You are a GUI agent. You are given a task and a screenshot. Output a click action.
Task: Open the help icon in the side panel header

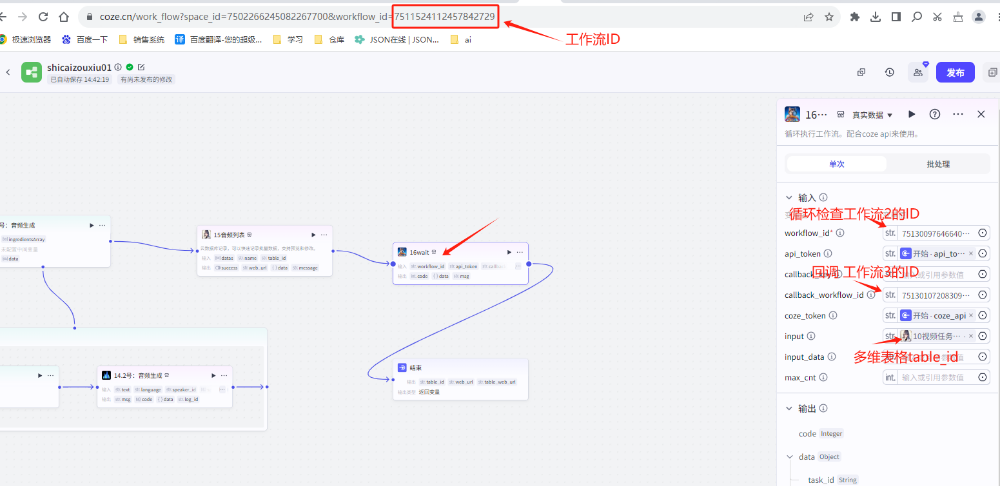tap(935, 115)
